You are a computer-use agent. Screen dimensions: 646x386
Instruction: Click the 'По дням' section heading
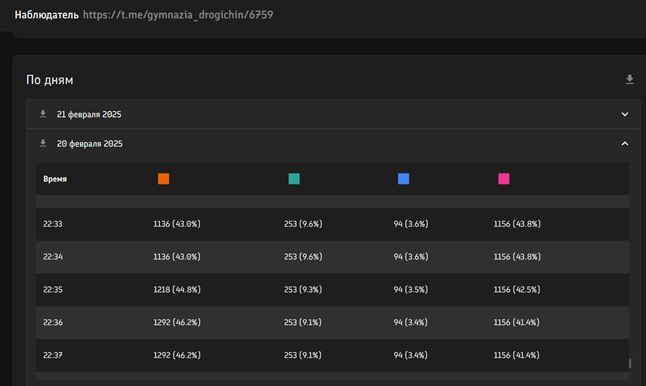[50, 80]
